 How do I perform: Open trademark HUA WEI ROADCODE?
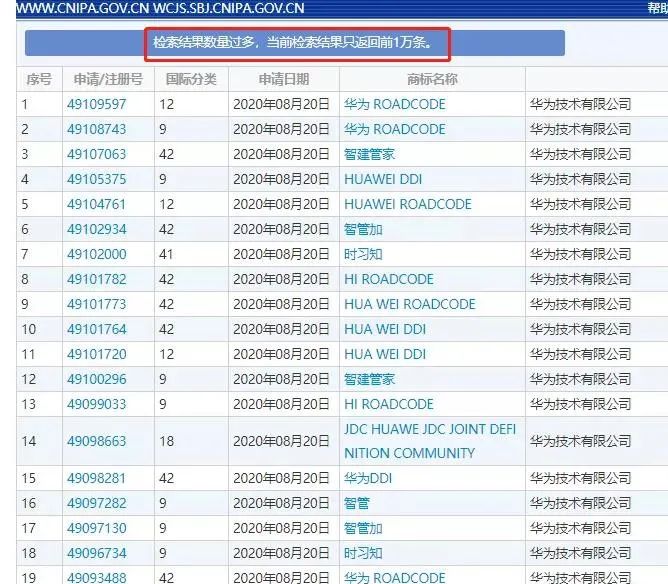tap(410, 305)
